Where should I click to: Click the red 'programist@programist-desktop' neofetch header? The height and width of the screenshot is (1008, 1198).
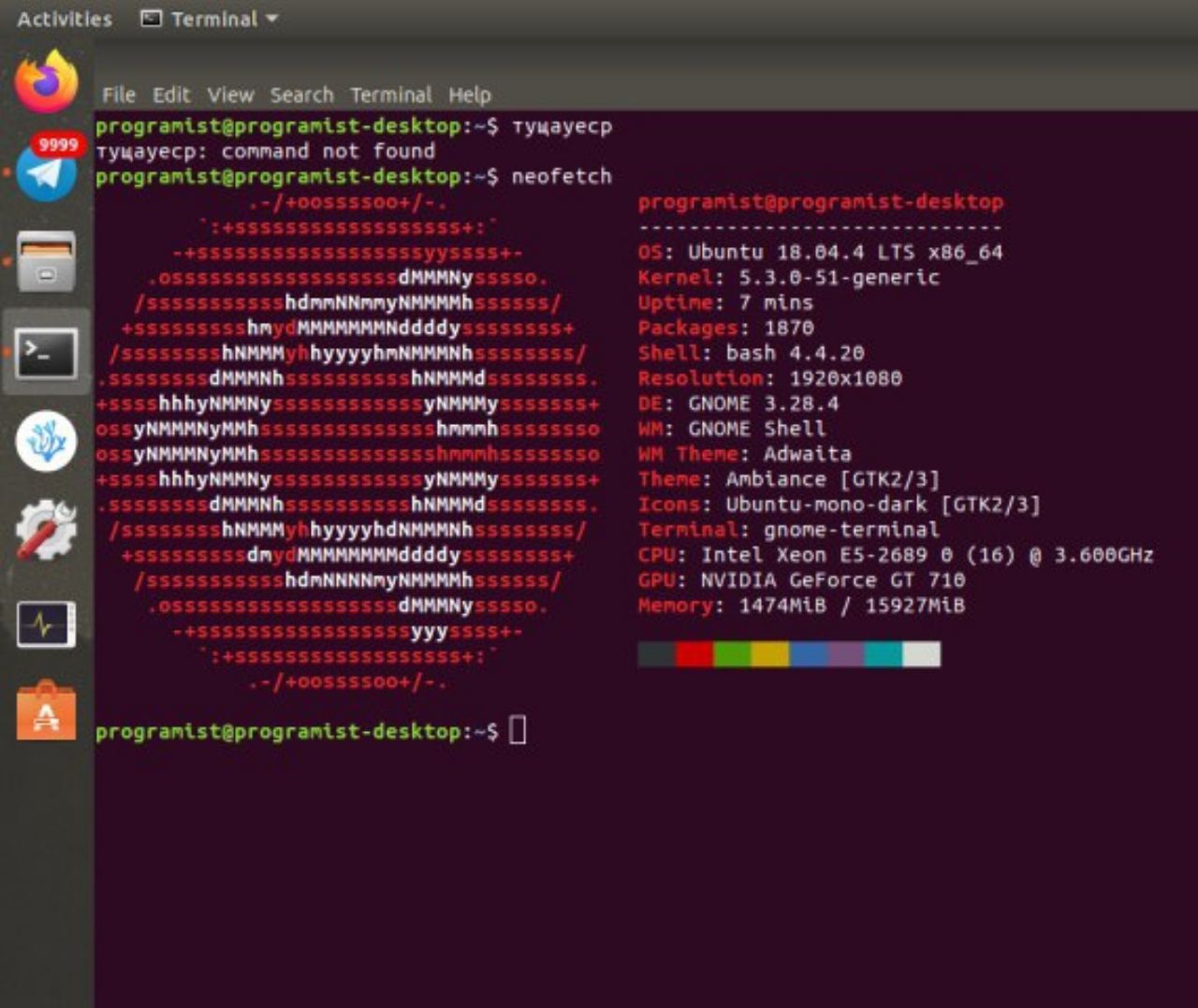(820, 201)
